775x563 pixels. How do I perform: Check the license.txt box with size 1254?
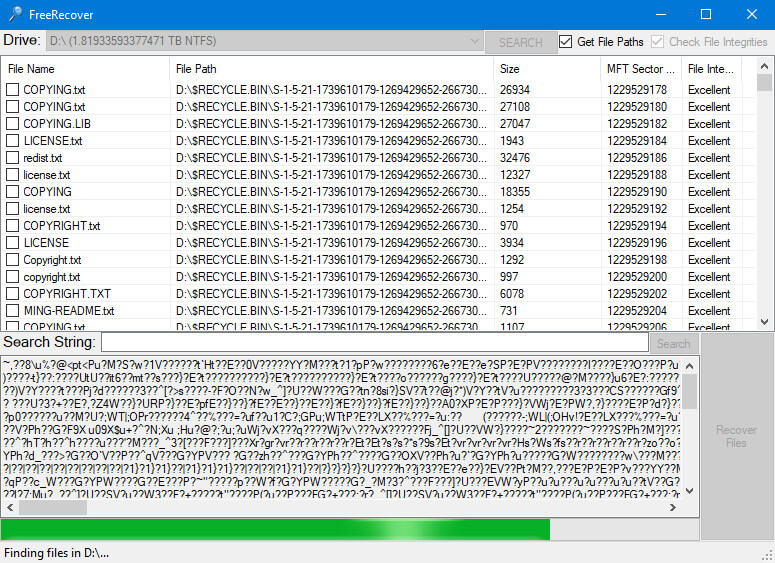tap(12, 209)
